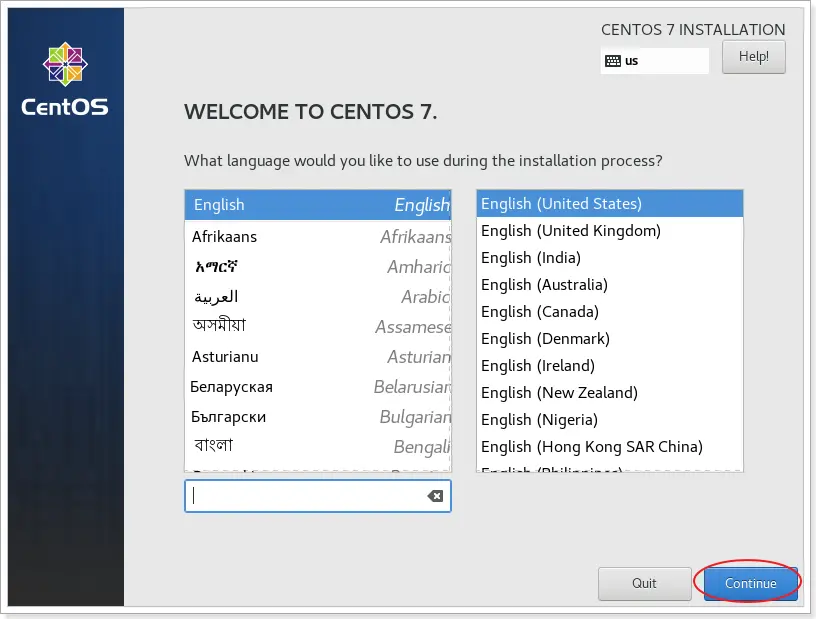Pick English (Australia) locale
This screenshot has width=816, height=619.
point(610,285)
